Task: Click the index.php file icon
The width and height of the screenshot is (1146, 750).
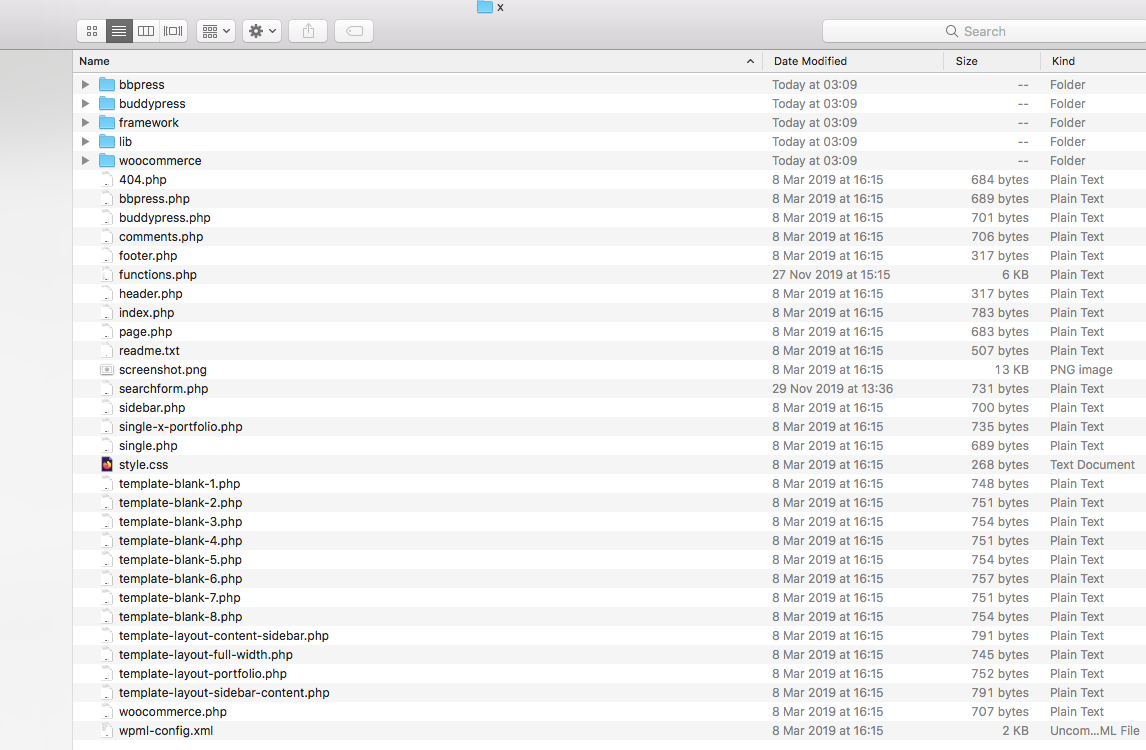Action: click(107, 313)
